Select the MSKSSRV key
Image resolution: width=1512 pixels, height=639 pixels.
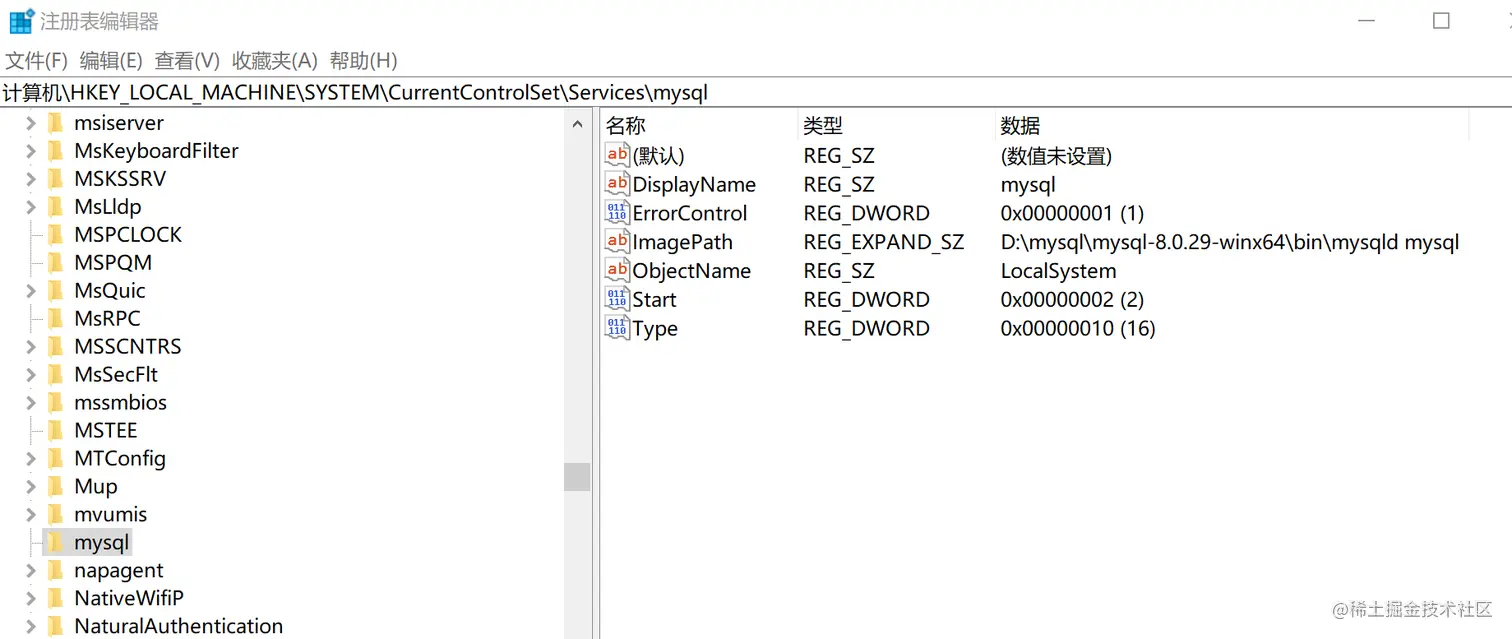coord(120,179)
